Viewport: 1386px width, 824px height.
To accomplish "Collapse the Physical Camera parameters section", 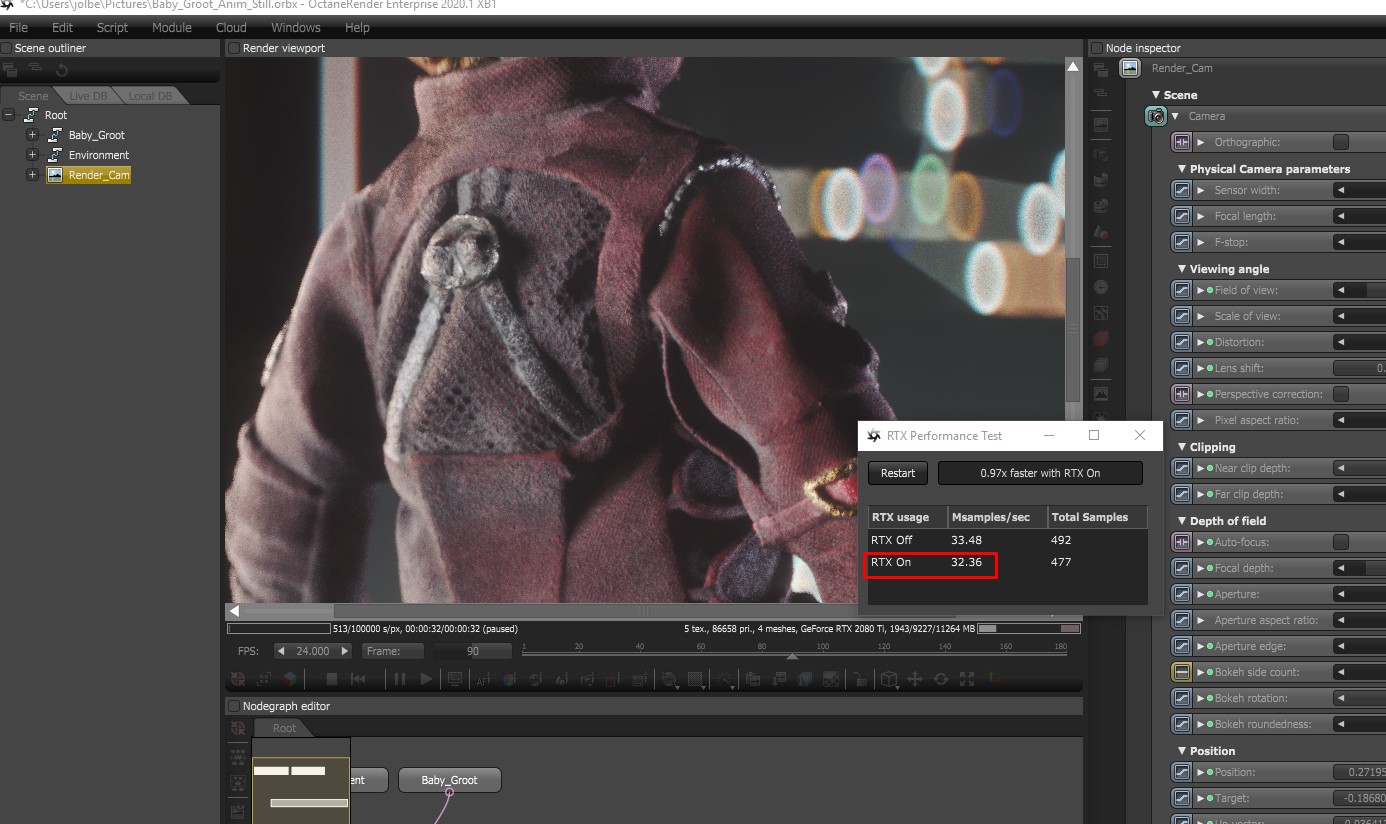I will [x=1182, y=169].
